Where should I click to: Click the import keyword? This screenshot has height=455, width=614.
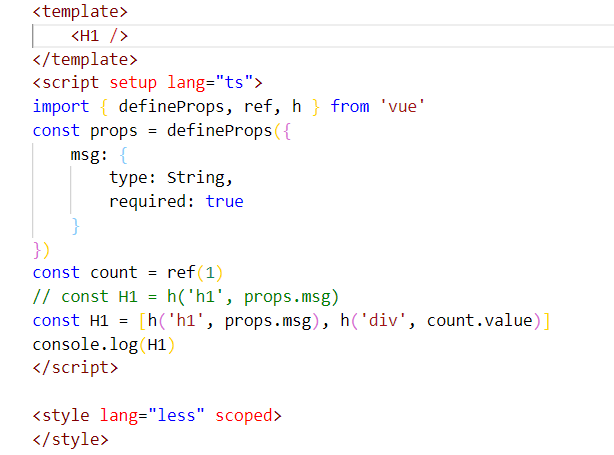61,107
